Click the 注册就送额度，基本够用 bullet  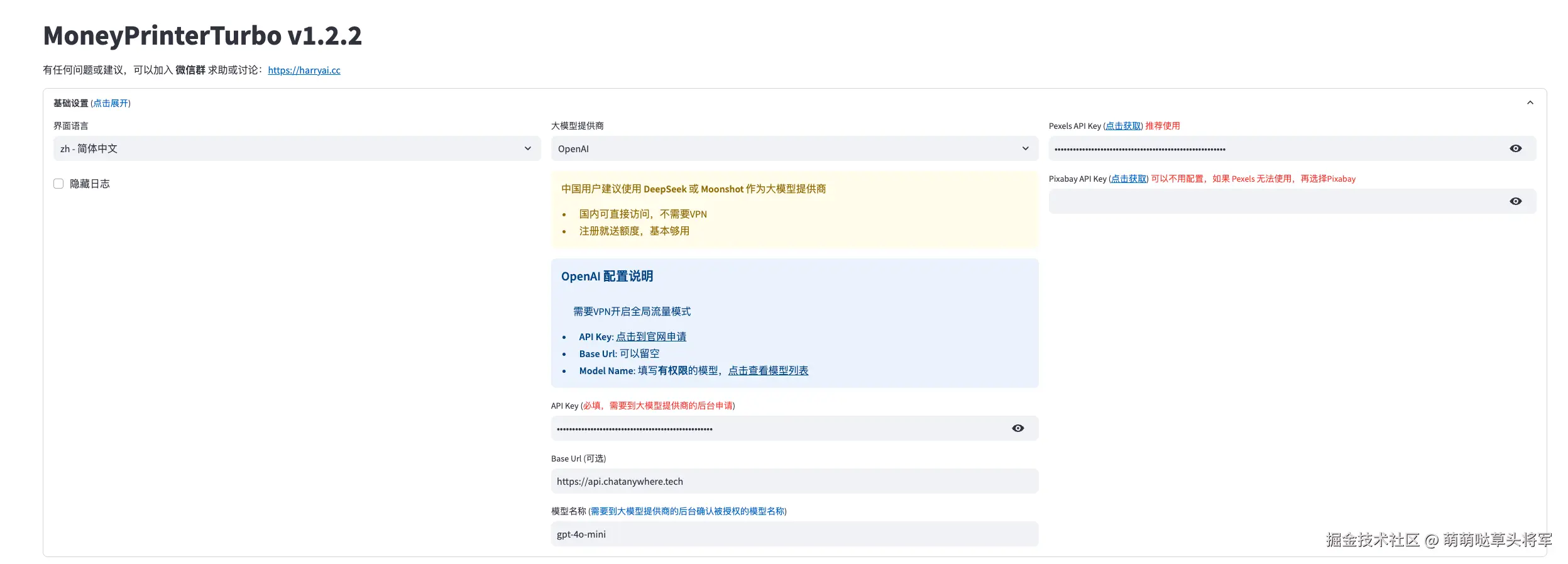634,231
